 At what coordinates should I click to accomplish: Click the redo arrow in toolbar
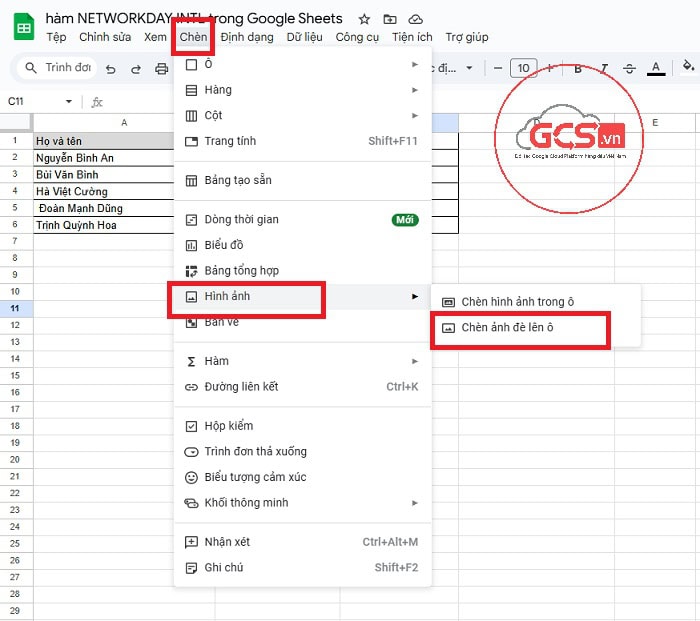point(135,69)
